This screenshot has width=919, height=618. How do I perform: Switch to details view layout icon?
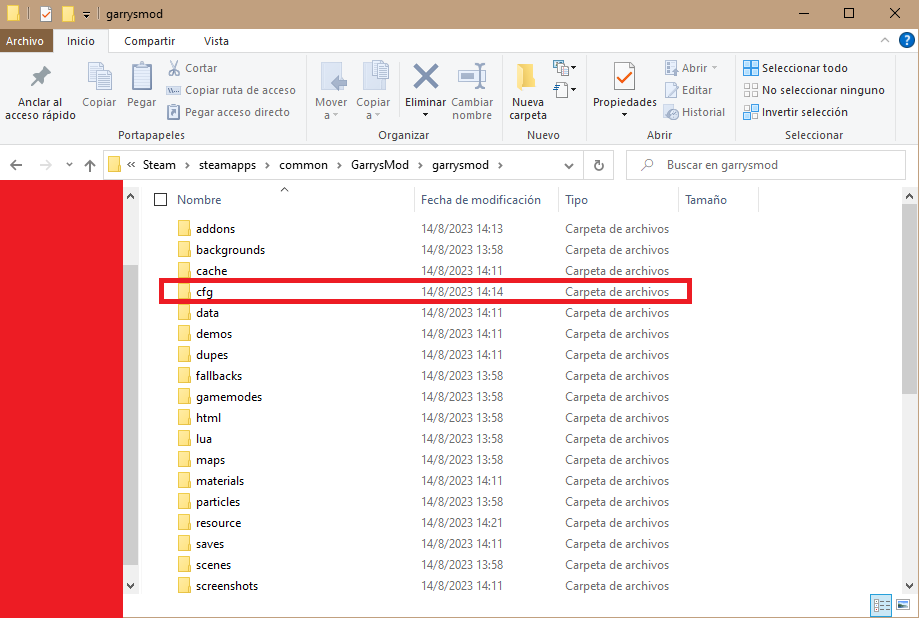[x=881, y=606]
